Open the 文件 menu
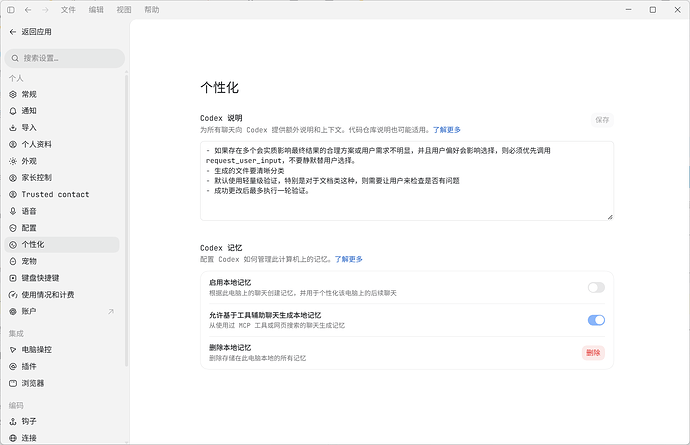This screenshot has width=690, height=445. pos(68,10)
